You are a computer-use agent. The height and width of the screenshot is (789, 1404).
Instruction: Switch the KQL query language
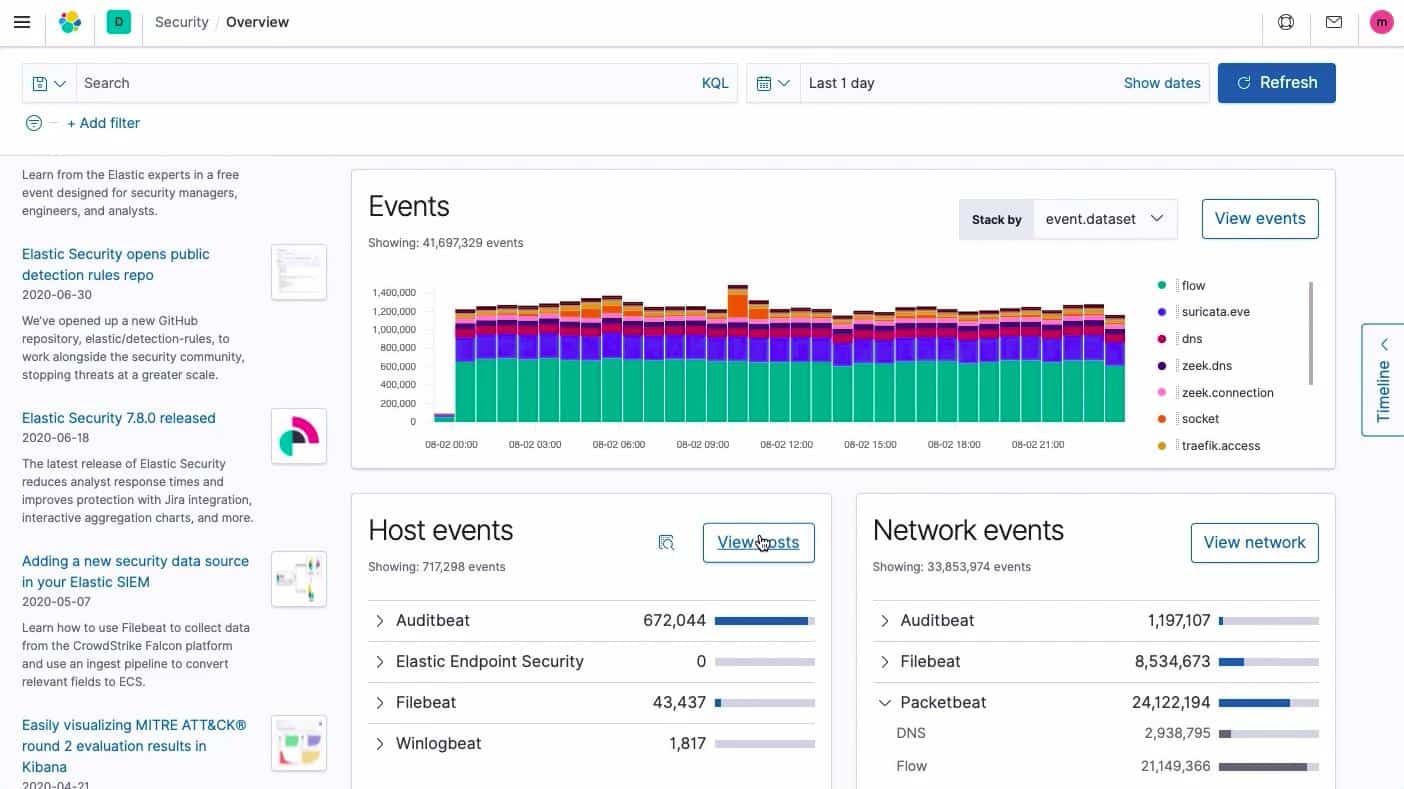coord(715,83)
